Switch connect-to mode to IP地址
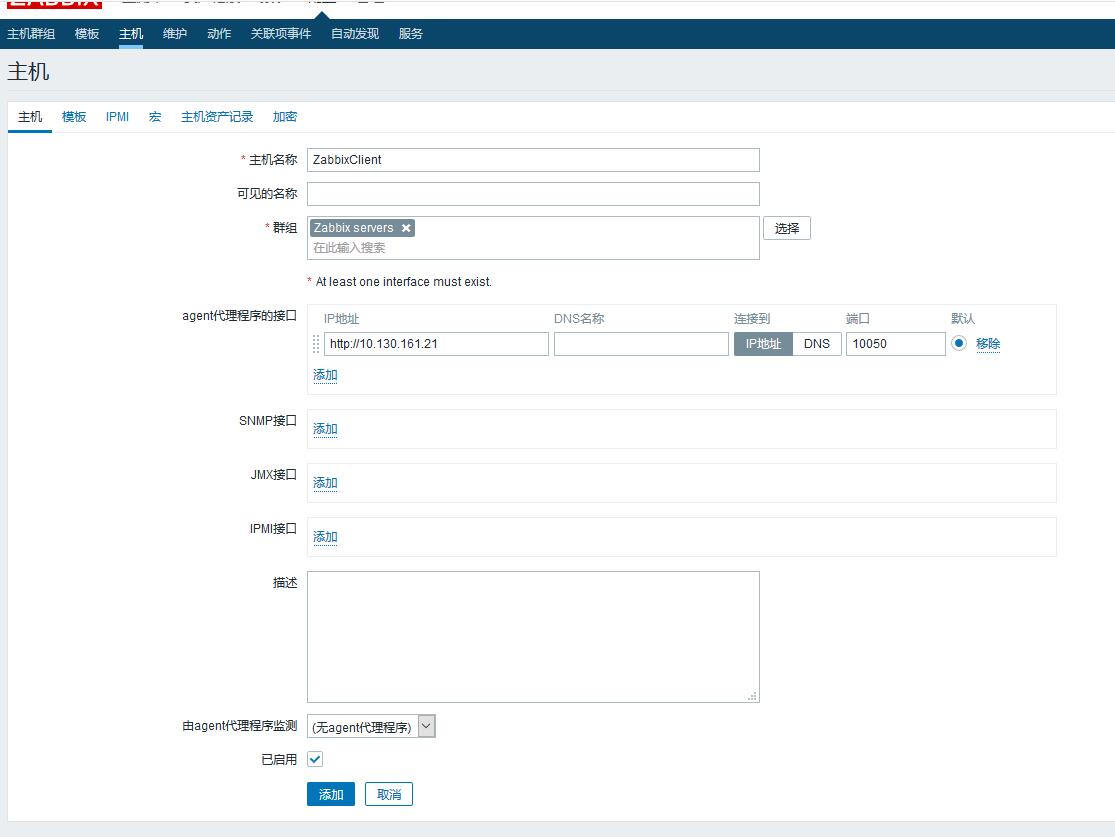The image size is (1115, 837). [x=763, y=344]
